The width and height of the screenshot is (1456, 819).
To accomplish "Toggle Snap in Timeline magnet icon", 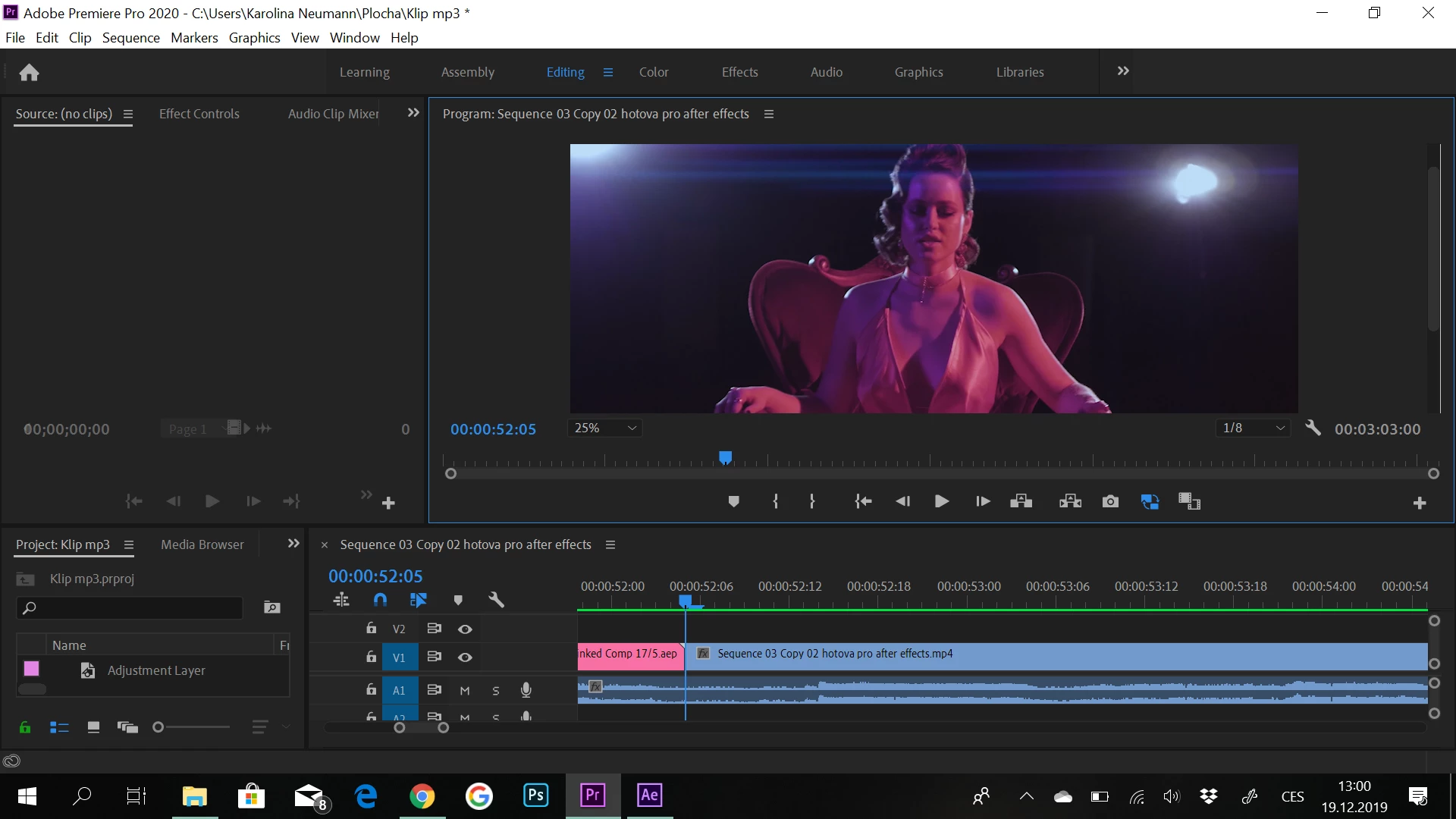I will (380, 601).
